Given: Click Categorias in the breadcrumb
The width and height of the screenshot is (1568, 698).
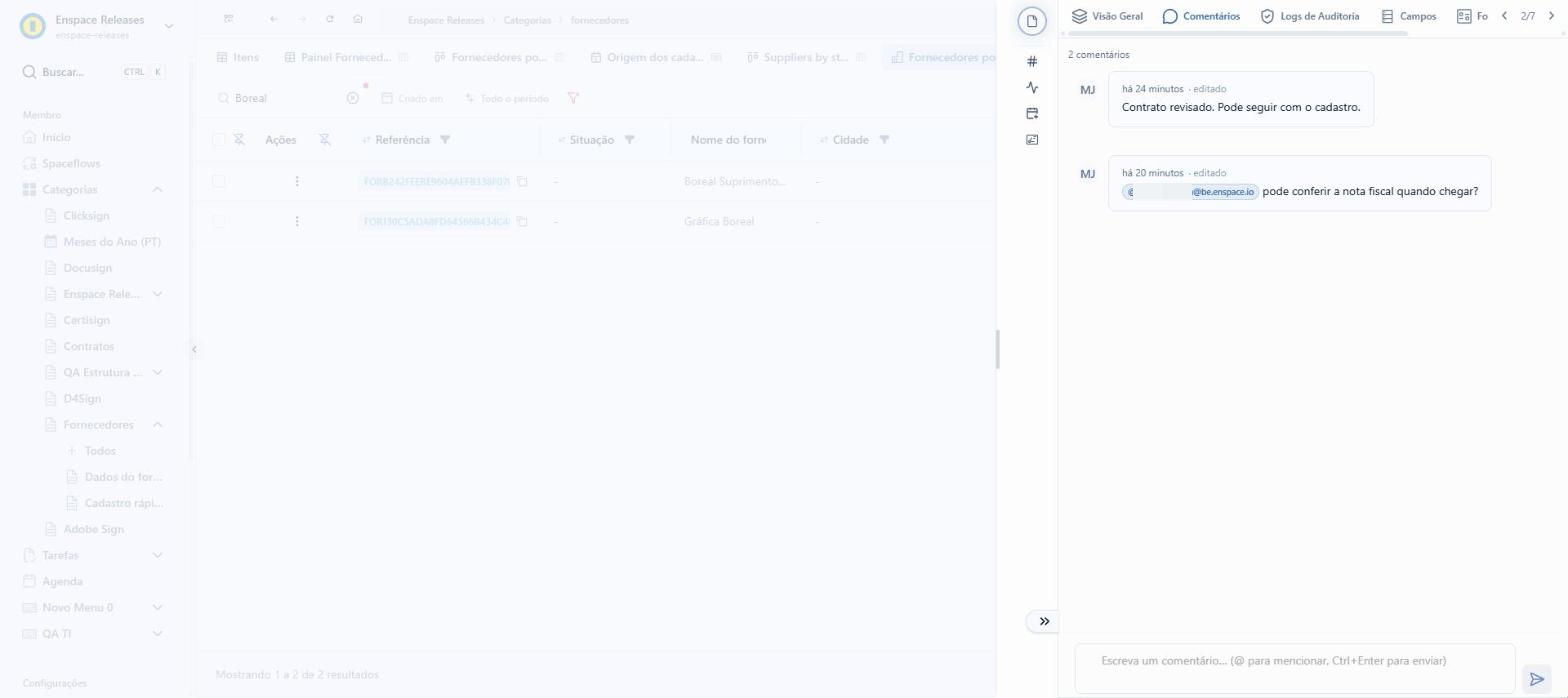Looking at the screenshot, I should [x=527, y=20].
